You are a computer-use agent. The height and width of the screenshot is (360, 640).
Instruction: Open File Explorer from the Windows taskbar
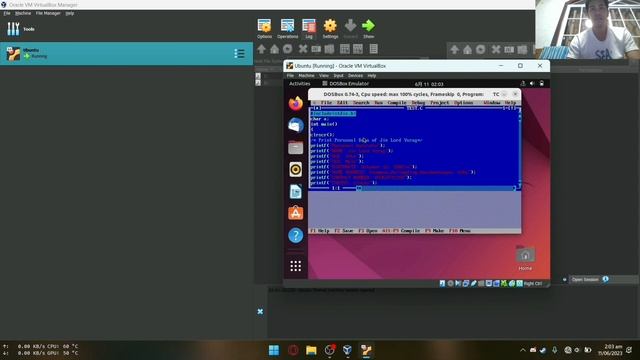tap(311, 350)
